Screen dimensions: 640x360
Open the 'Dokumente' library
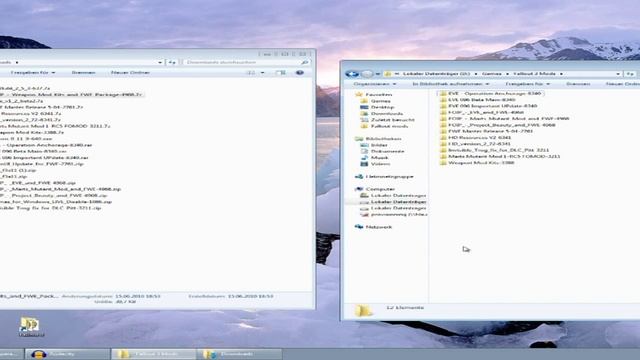click(387, 151)
